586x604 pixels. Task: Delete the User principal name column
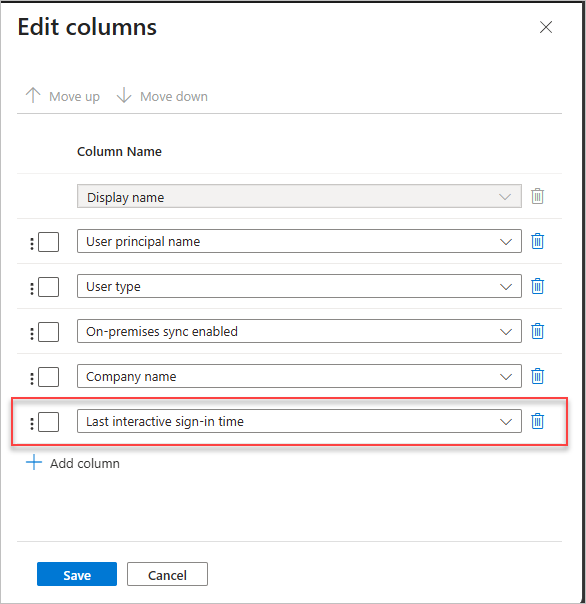pos(537,242)
